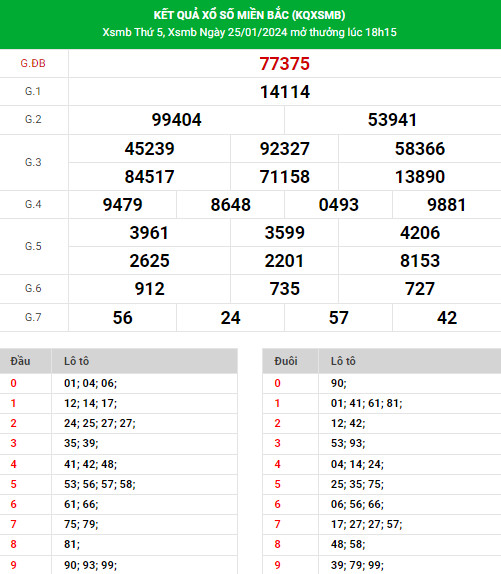Click the green KQXSMB title banner
The image size is (501, 574).
[250, 24]
